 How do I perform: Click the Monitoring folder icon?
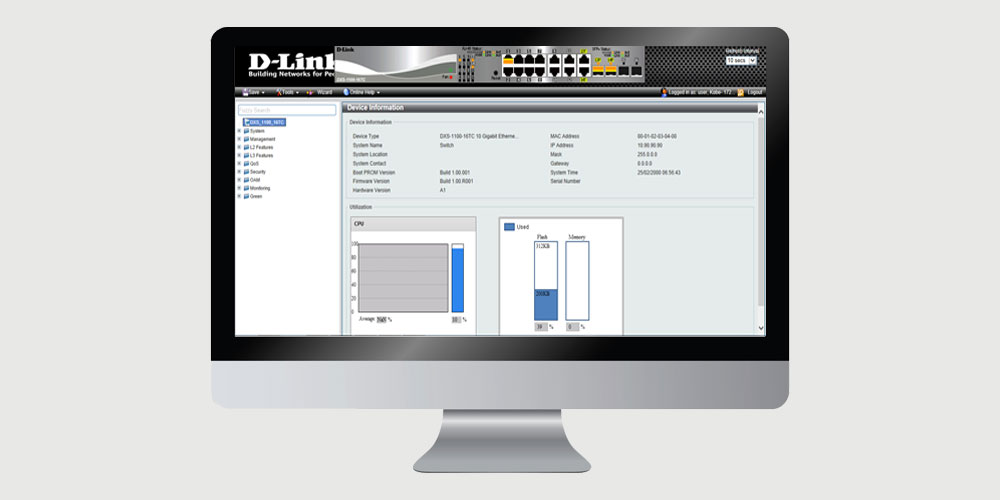coord(246,188)
